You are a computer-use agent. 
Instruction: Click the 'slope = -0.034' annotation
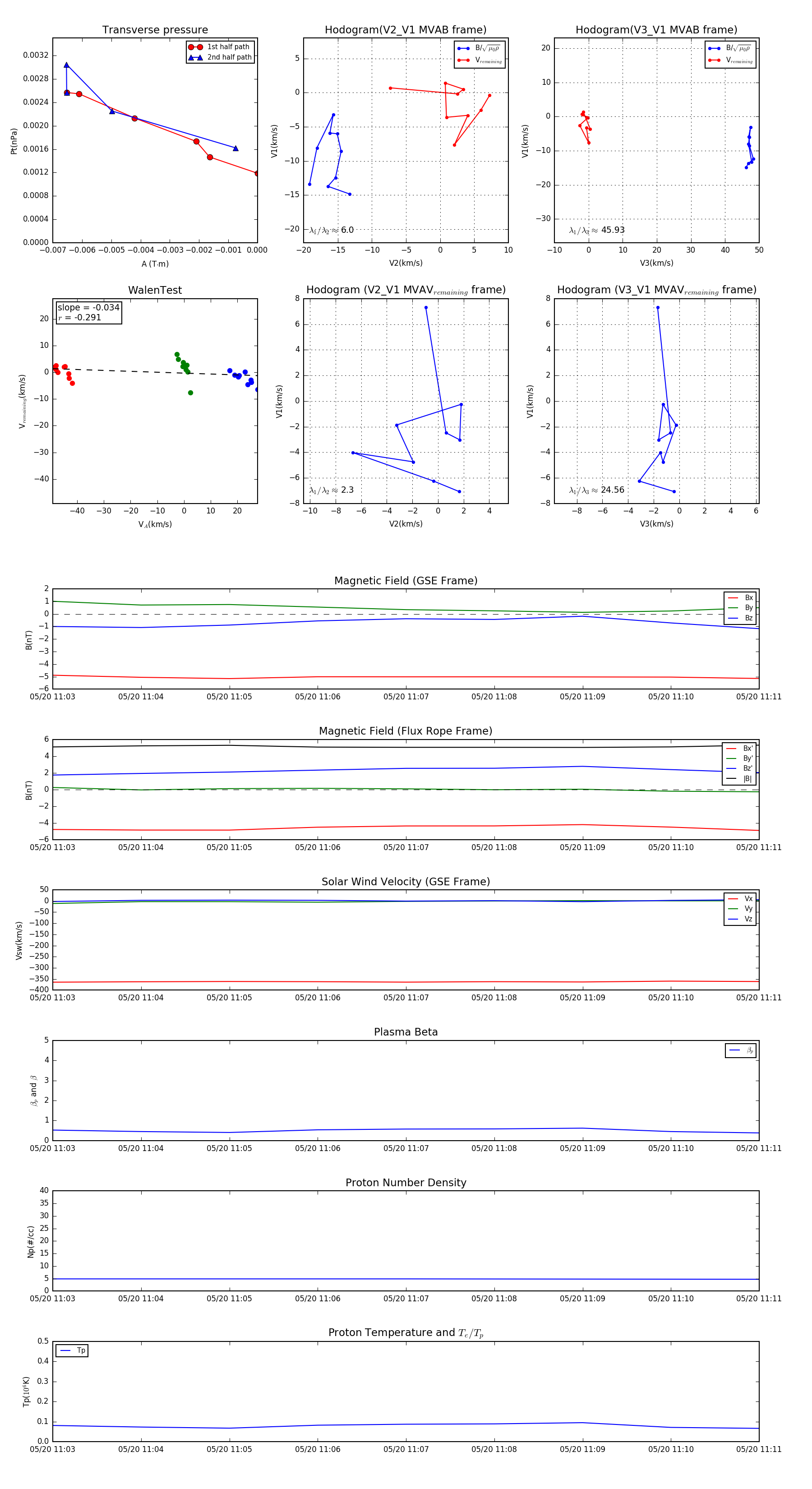88,308
